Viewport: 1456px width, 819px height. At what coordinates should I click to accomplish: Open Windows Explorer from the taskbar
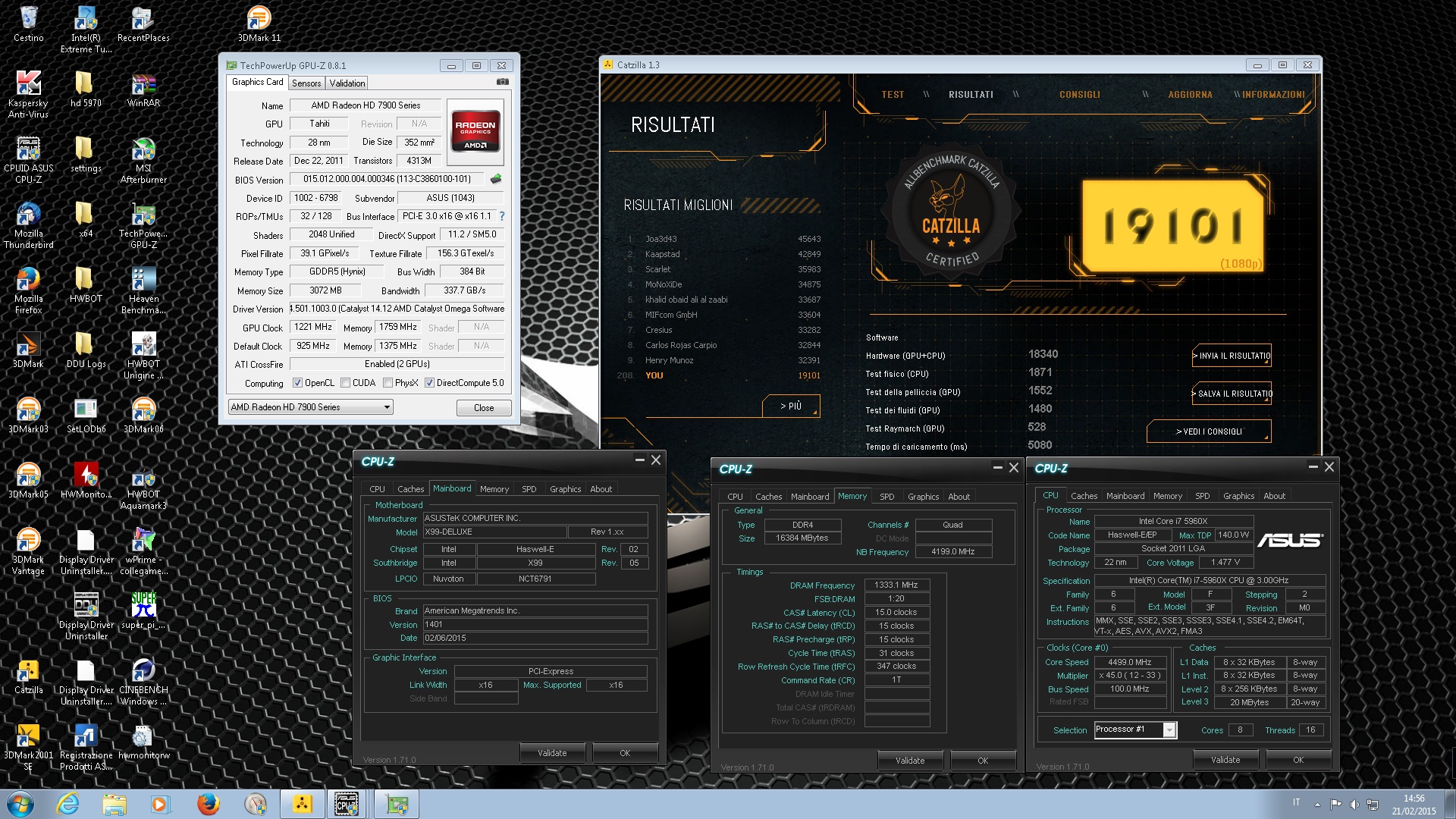(114, 804)
